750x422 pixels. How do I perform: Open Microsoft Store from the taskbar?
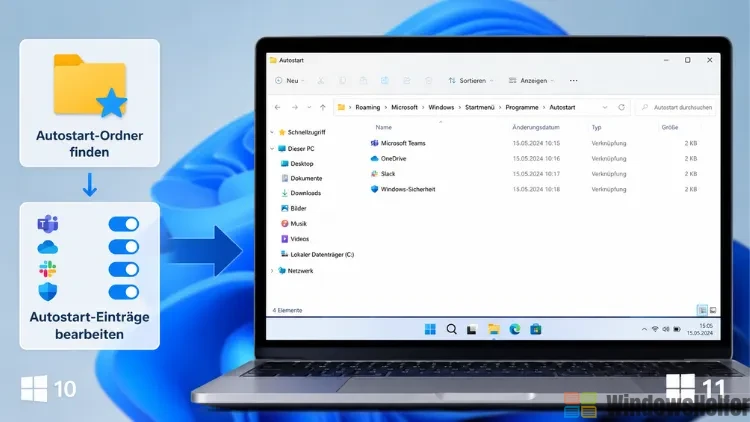[536, 329]
